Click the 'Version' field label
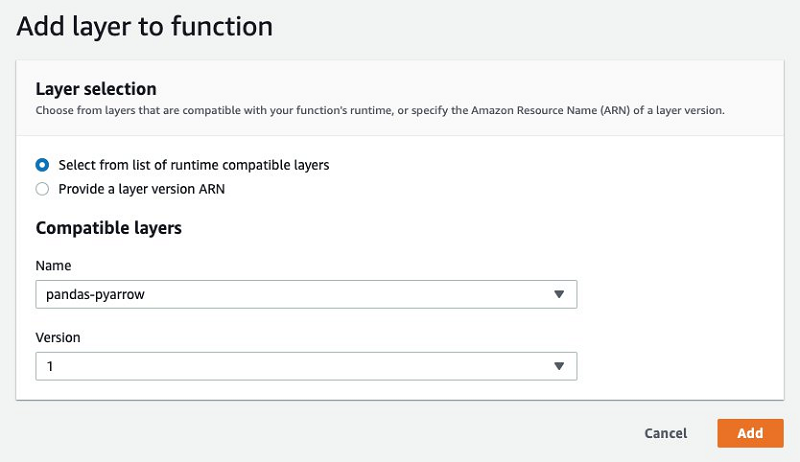 [58, 338]
